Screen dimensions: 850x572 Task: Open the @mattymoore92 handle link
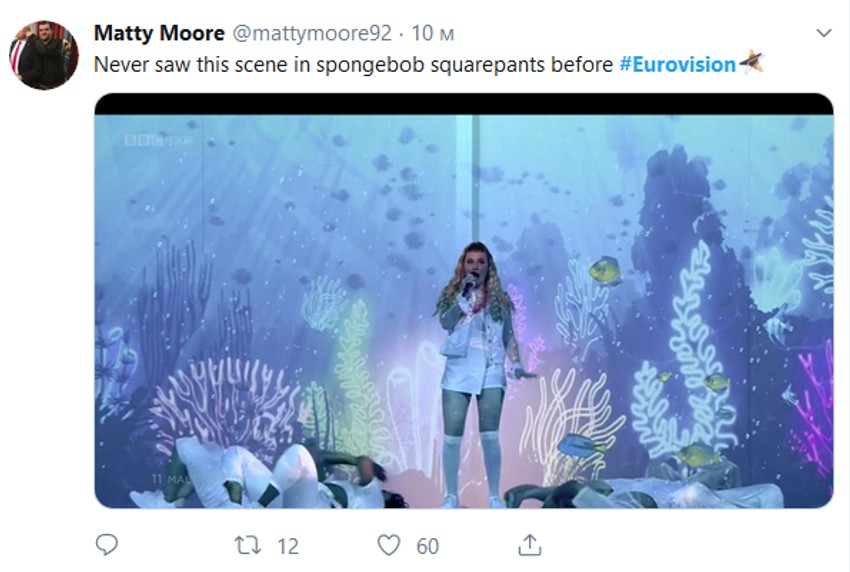tap(312, 33)
